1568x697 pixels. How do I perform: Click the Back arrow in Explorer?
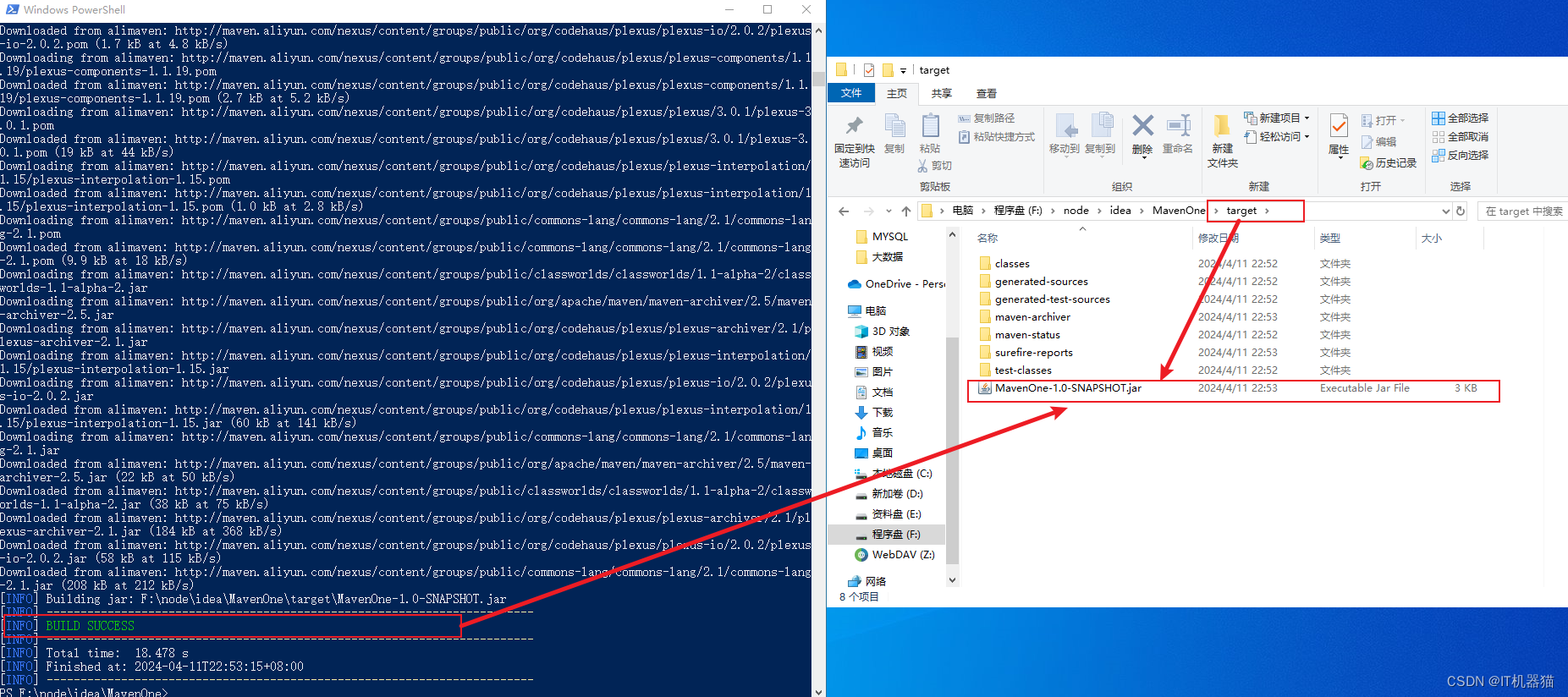[x=844, y=211]
